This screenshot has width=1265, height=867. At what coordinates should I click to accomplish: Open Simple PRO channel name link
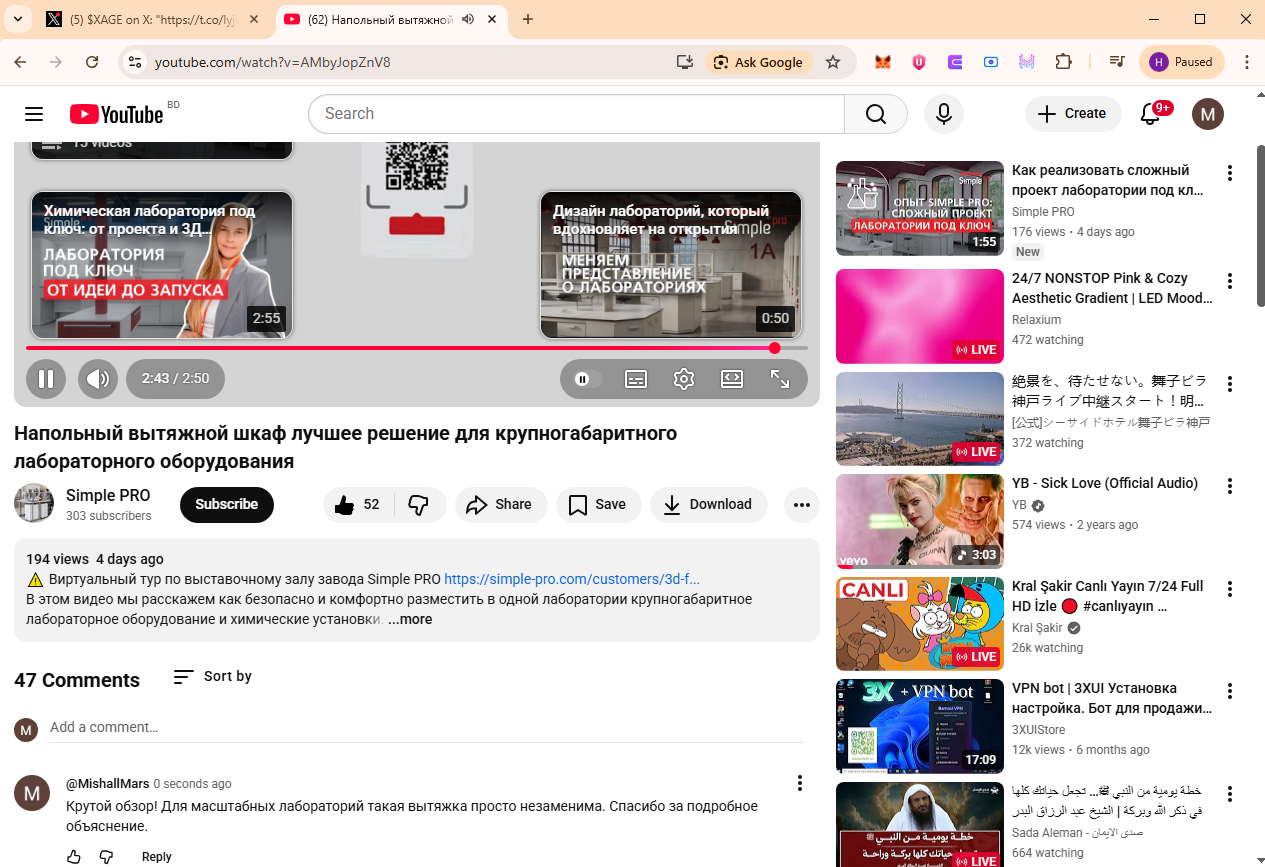(108, 495)
